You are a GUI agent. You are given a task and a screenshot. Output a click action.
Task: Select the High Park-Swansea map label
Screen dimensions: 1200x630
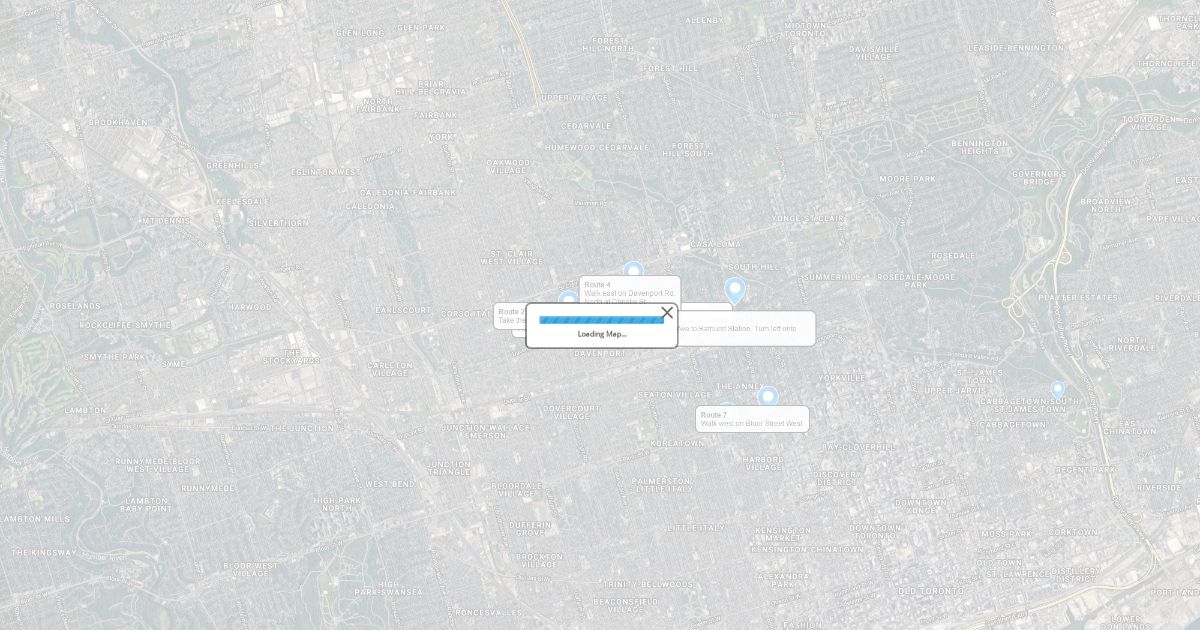click(388, 588)
